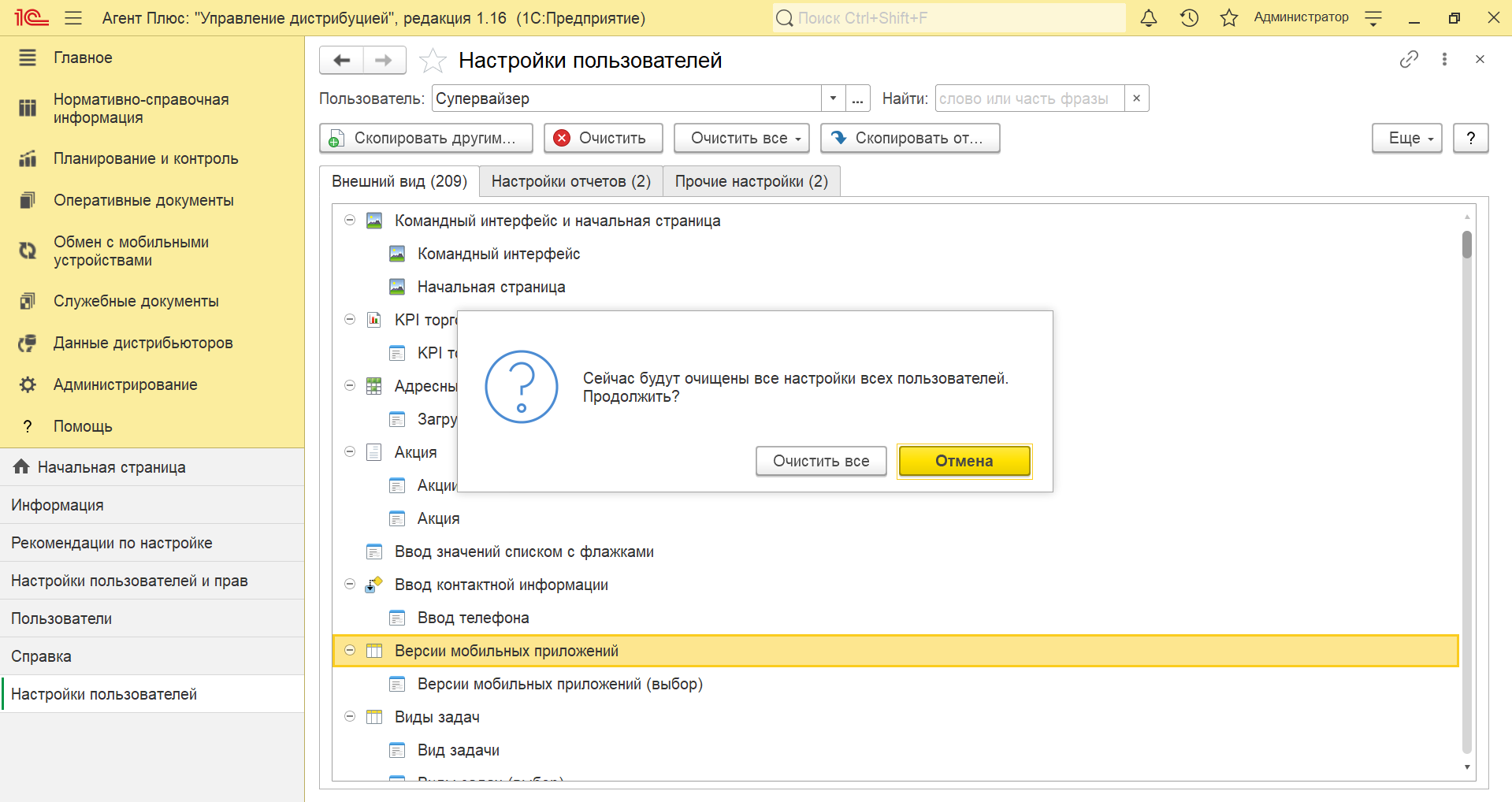Image resolution: width=1512 pixels, height=802 pixels.
Task: Open Пользователи panel tab
Action: pos(152,618)
